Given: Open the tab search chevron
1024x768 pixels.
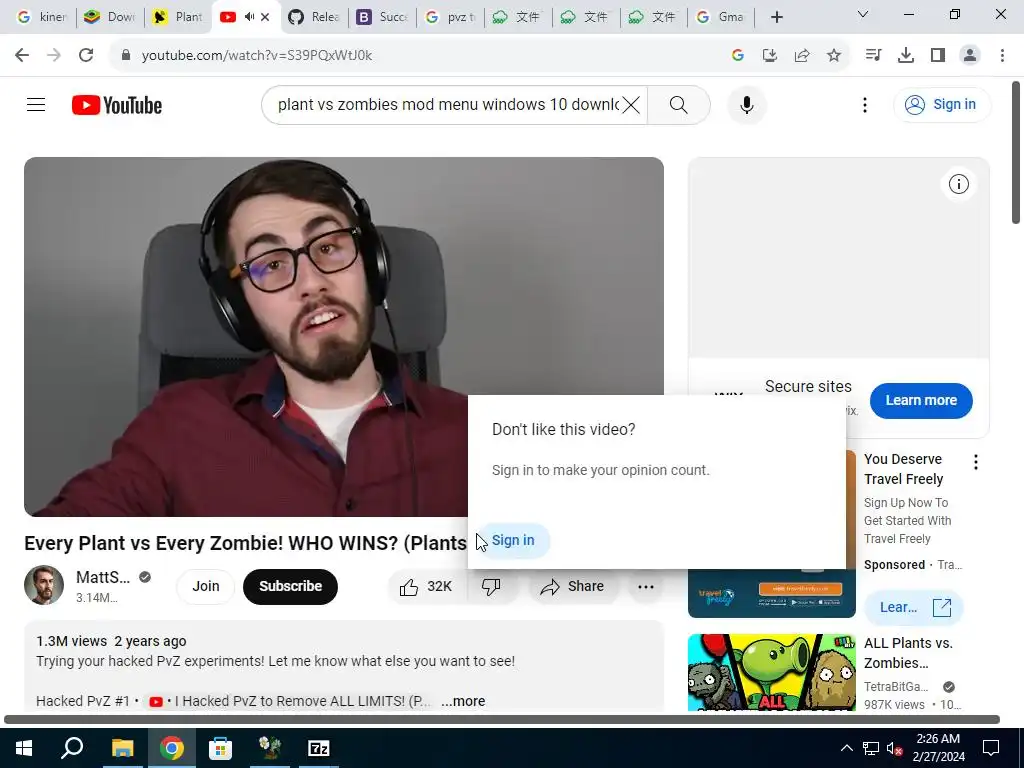Looking at the screenshot, I should point(863,14).
